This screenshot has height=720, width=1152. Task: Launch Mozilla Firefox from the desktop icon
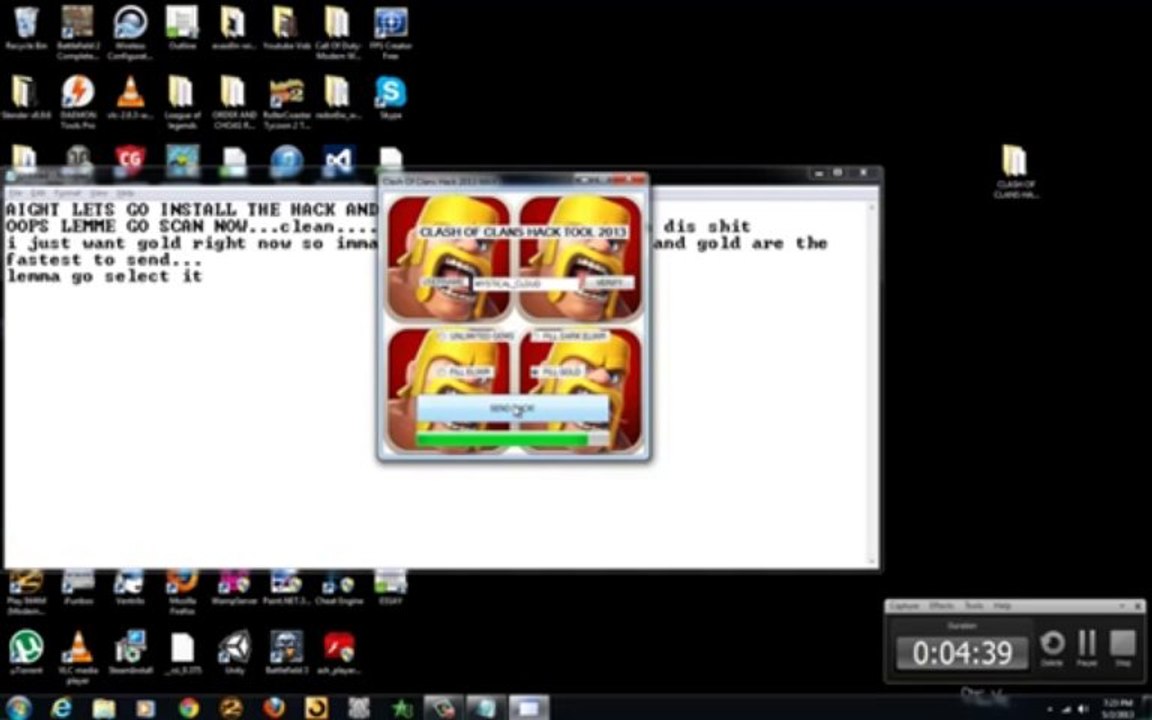click(x=181, y=591)
